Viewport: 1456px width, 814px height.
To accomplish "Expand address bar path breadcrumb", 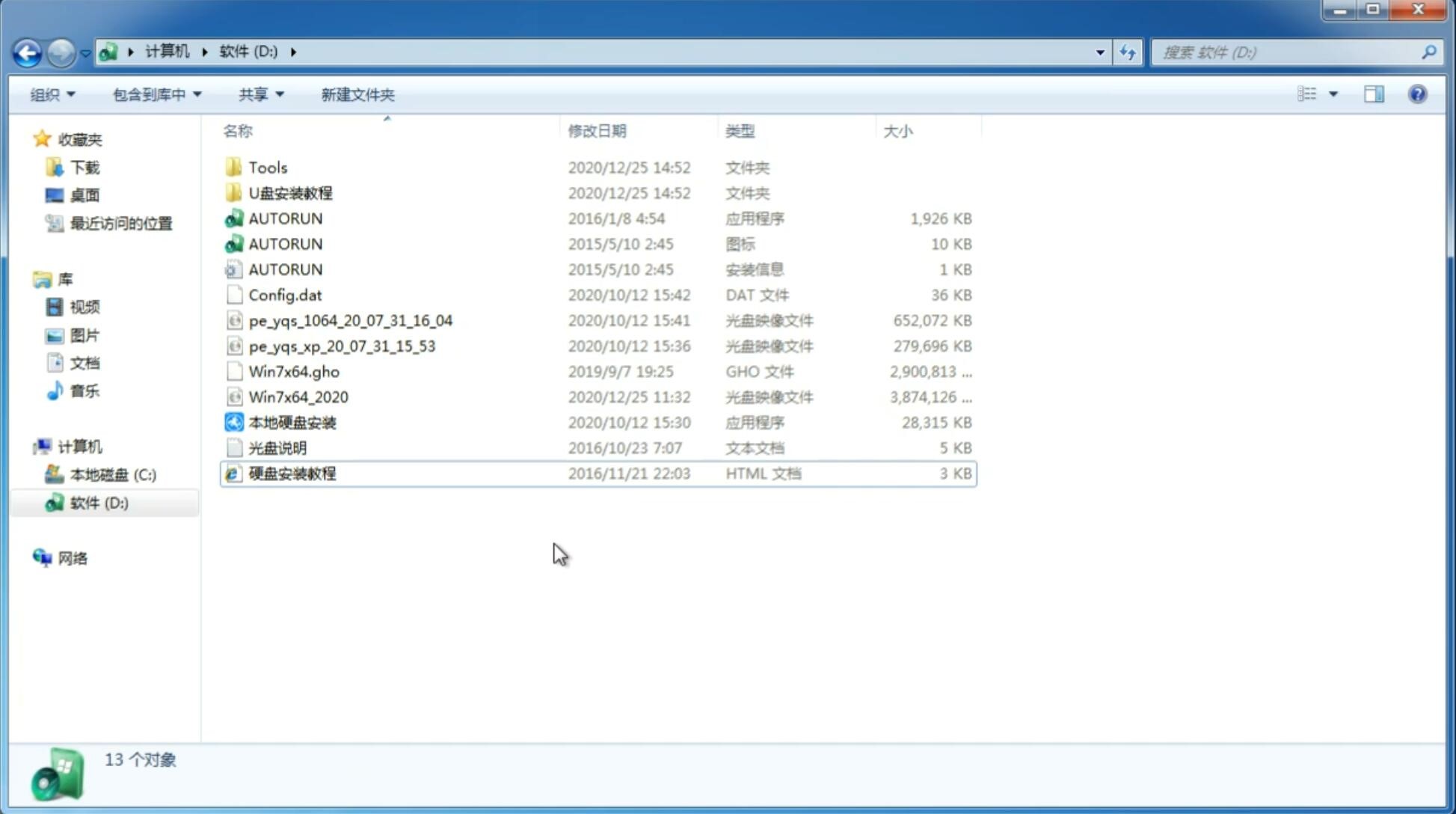I will pos(295,51).
